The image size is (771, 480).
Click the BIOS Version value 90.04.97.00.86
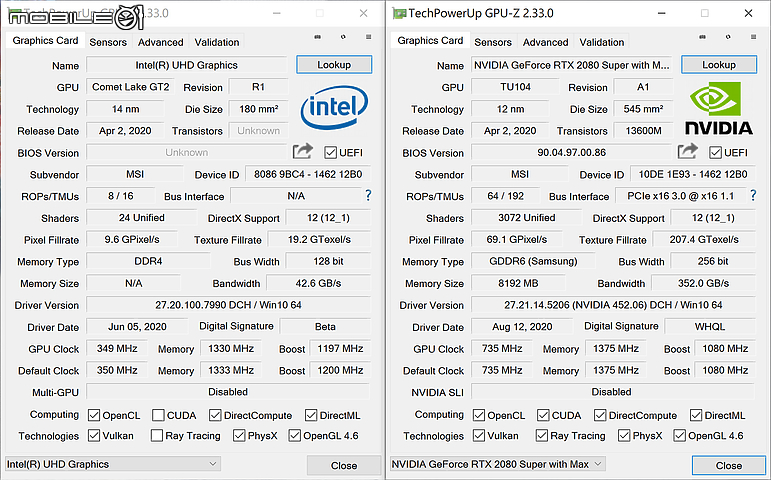click(571, 152)
